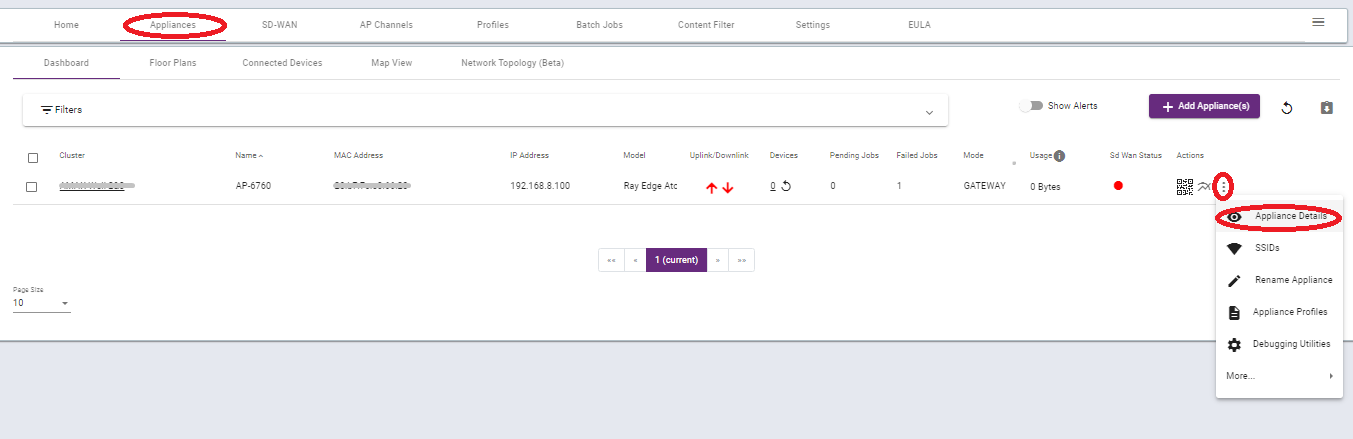Click the Add Appliance(s) button

[1204, 106]
